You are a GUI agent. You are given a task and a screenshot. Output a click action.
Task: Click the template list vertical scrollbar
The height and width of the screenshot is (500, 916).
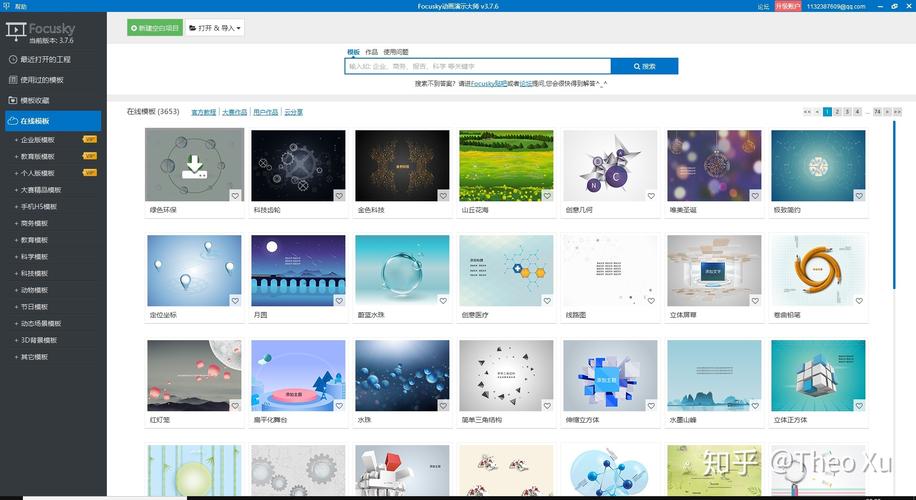(894, 204)
